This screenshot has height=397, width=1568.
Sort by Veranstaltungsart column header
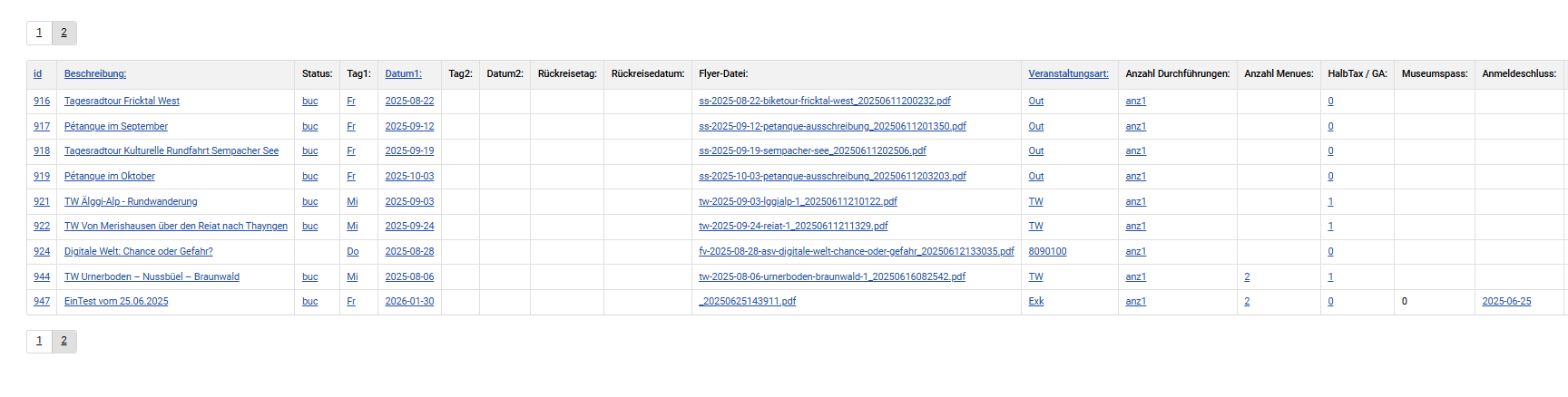(1068, 73)
